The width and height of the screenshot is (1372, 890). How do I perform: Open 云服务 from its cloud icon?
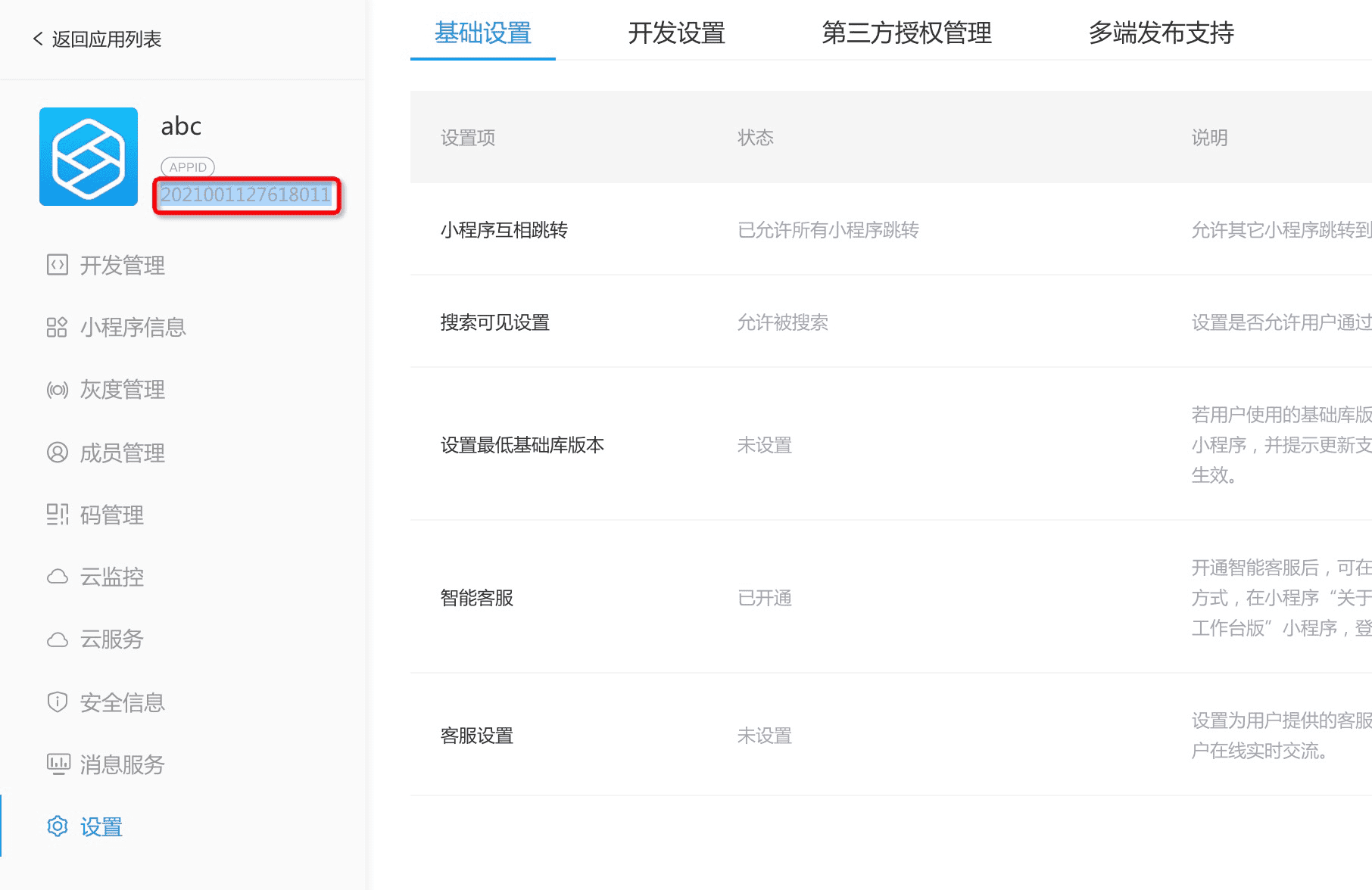pos(57,639)
